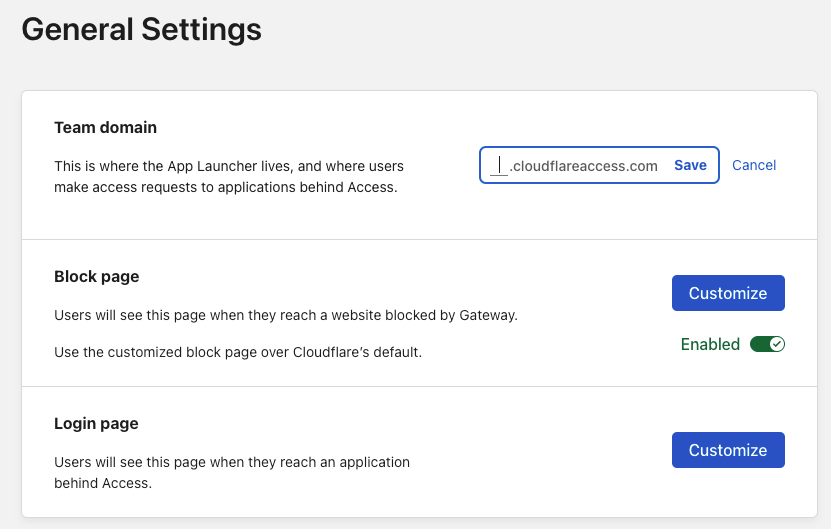Click the 'make access requests' description line

(226, 187)
